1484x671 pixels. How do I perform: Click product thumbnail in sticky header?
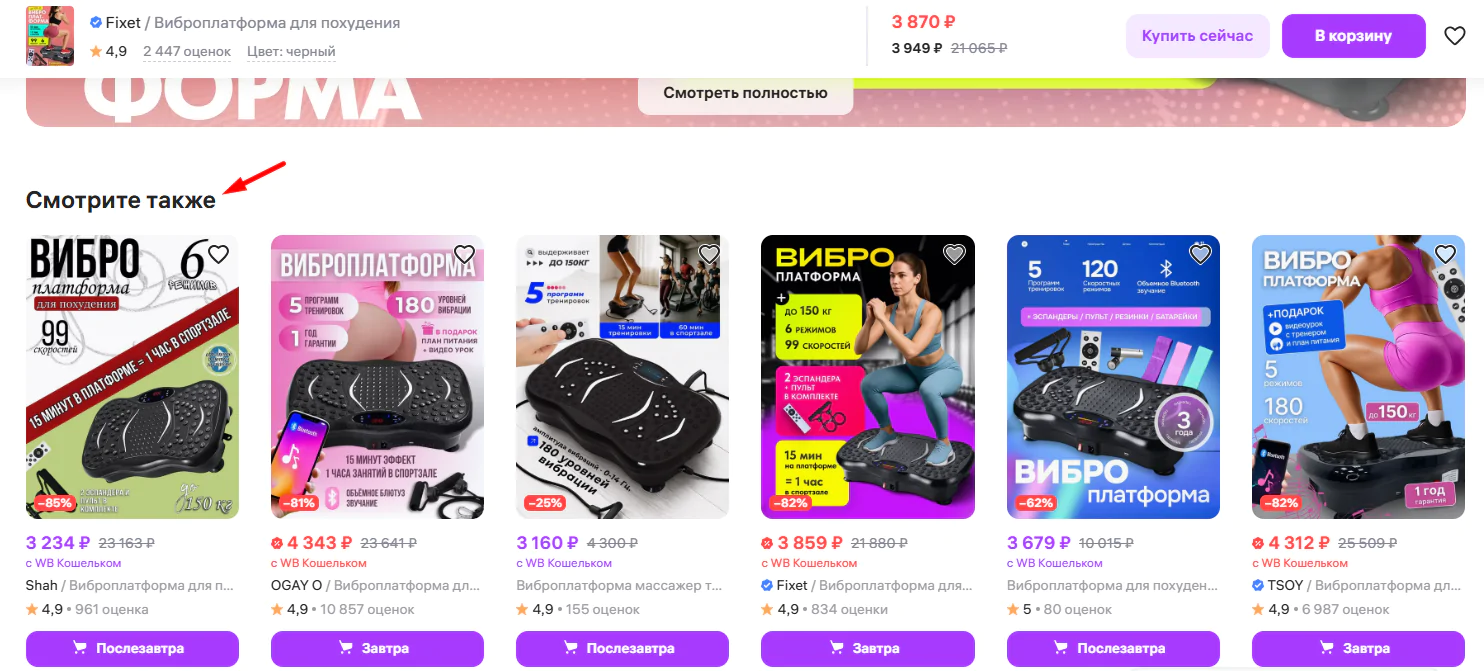50,36
